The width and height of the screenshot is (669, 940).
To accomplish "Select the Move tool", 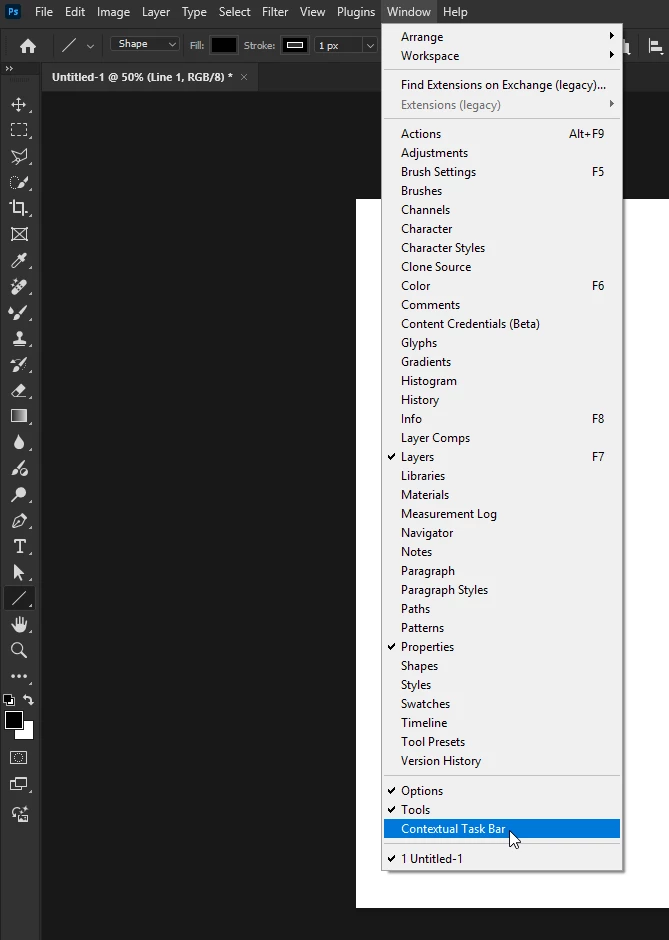I will coord(19,104).
